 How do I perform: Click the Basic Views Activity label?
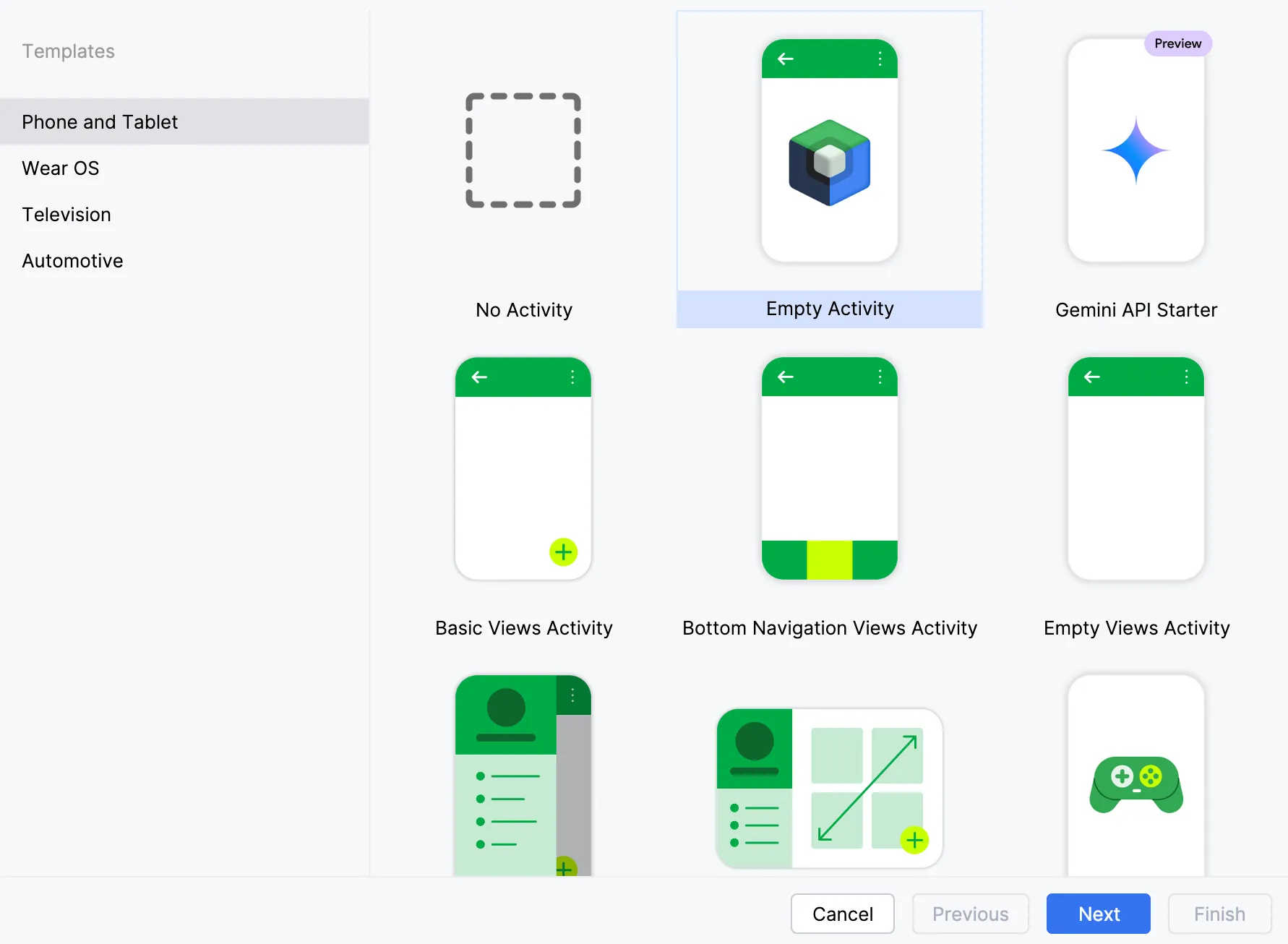(x=524, y=627)
